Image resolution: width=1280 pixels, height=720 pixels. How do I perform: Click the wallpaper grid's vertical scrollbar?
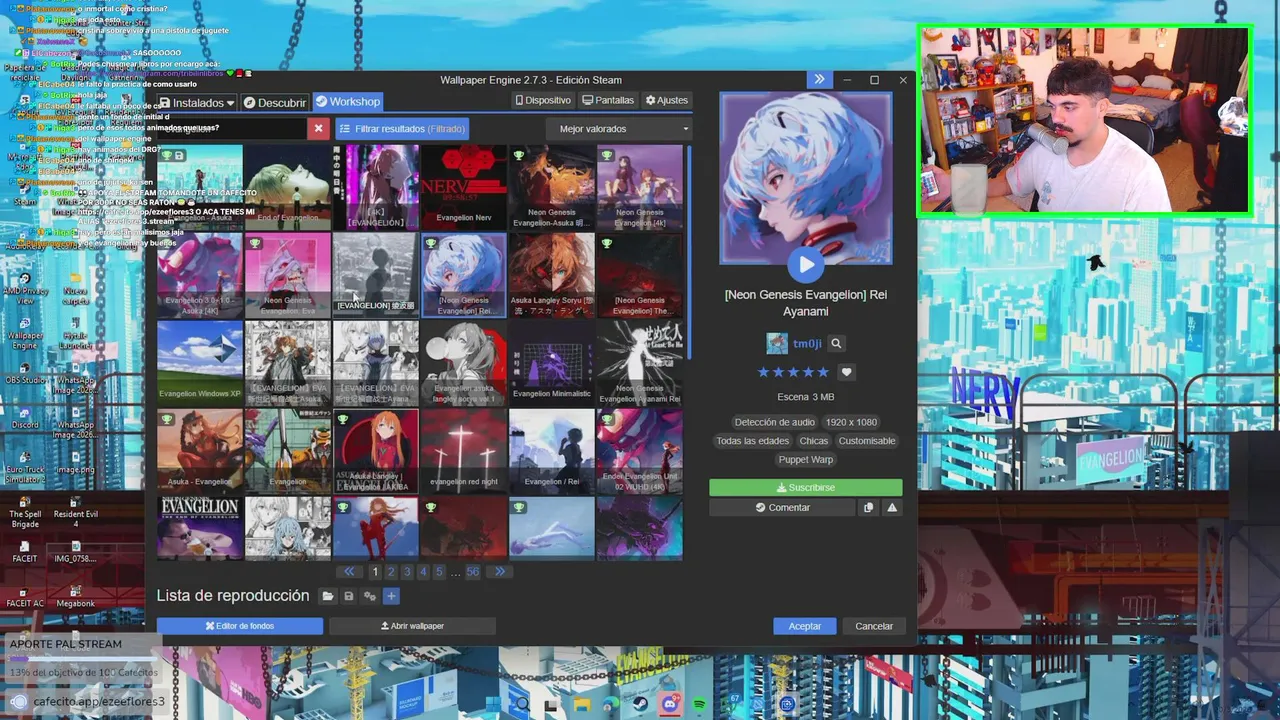(688, 253)
